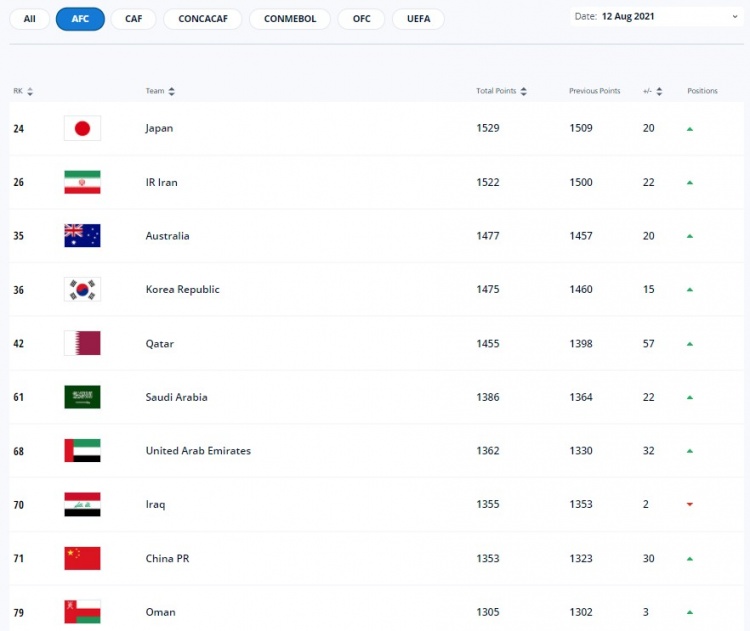Open the United Arab Emirates team link
The width and height of the screenshot is (750, 631).
[198, 451]
